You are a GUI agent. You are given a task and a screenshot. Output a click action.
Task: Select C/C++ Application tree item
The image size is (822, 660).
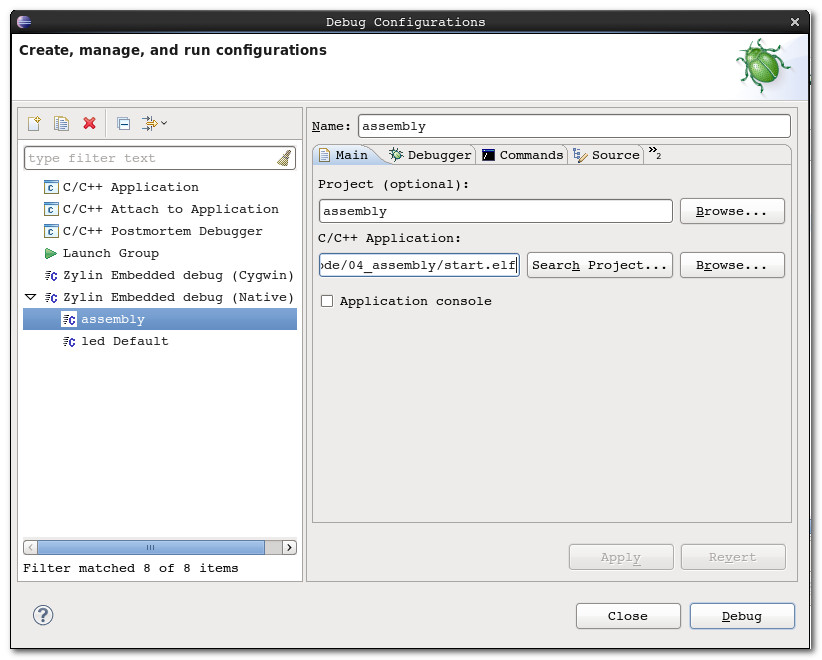131,187
